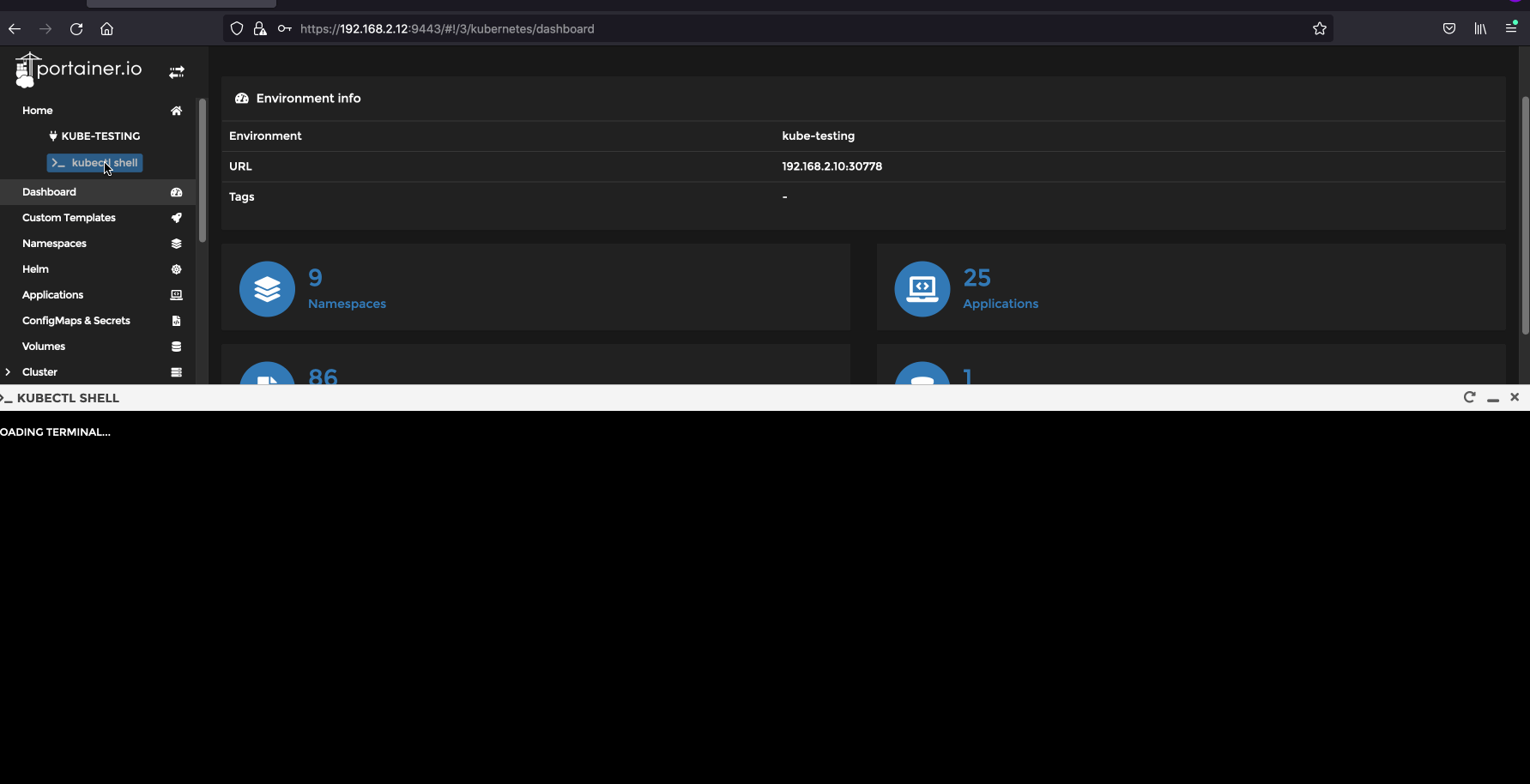The height and width of the screenshot is (784, 1530).
Task: Open the browser application menu
Action: 1510,28
